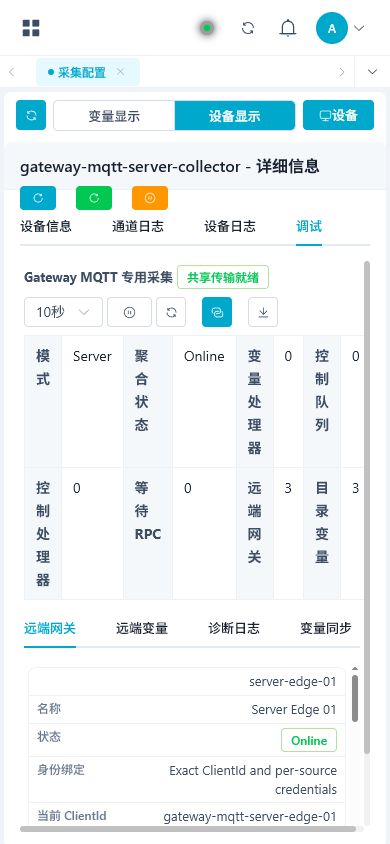Open the 10秒 refresh interval dropdown
Viewport: 390px width, 844px height.
point(63,312)
